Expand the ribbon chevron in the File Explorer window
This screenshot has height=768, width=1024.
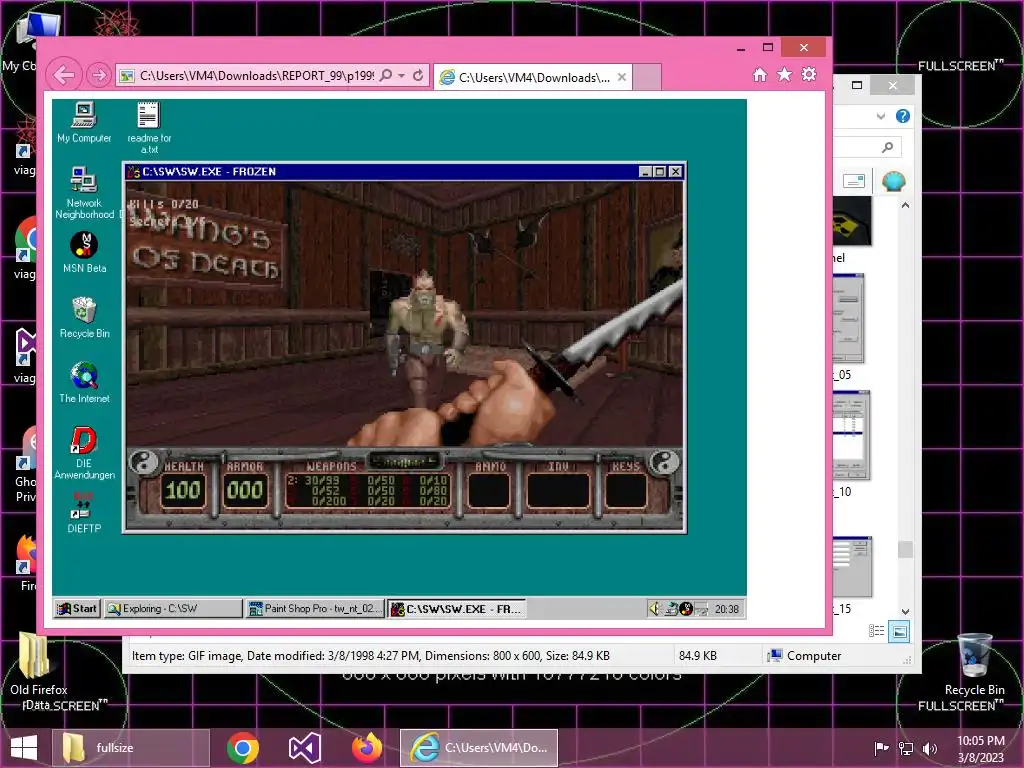881,116
